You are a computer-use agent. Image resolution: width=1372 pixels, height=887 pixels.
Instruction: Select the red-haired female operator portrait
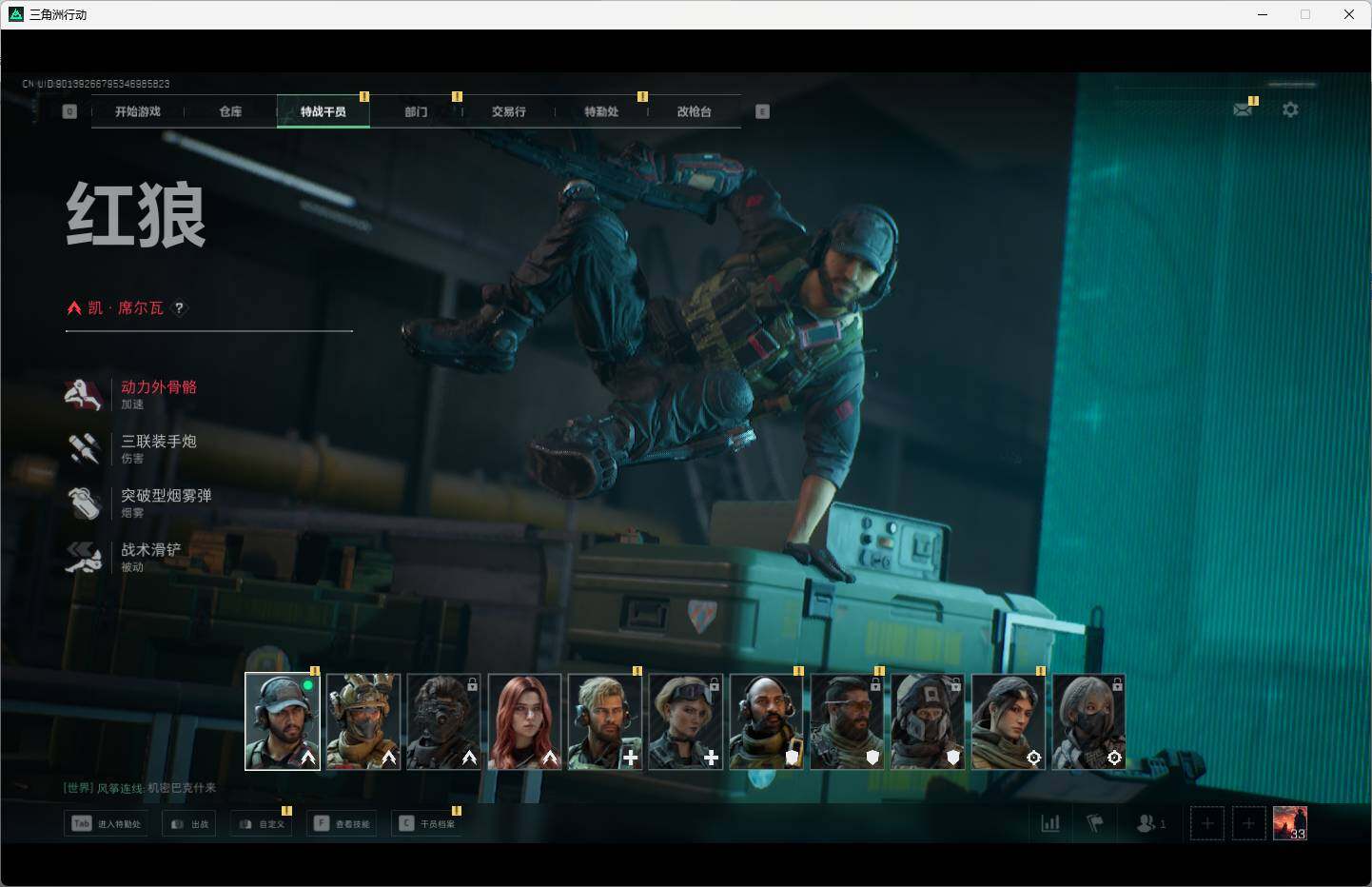525,721
